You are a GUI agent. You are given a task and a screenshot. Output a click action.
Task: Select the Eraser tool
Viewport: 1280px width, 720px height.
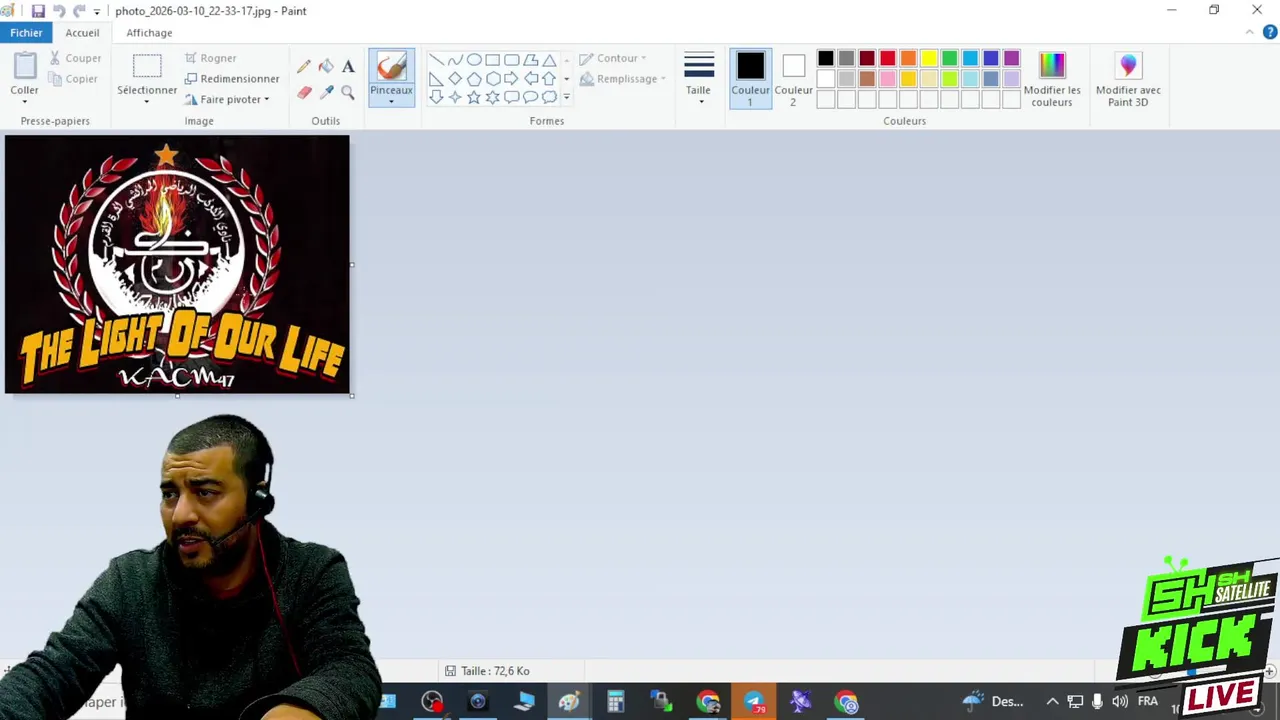304,92
